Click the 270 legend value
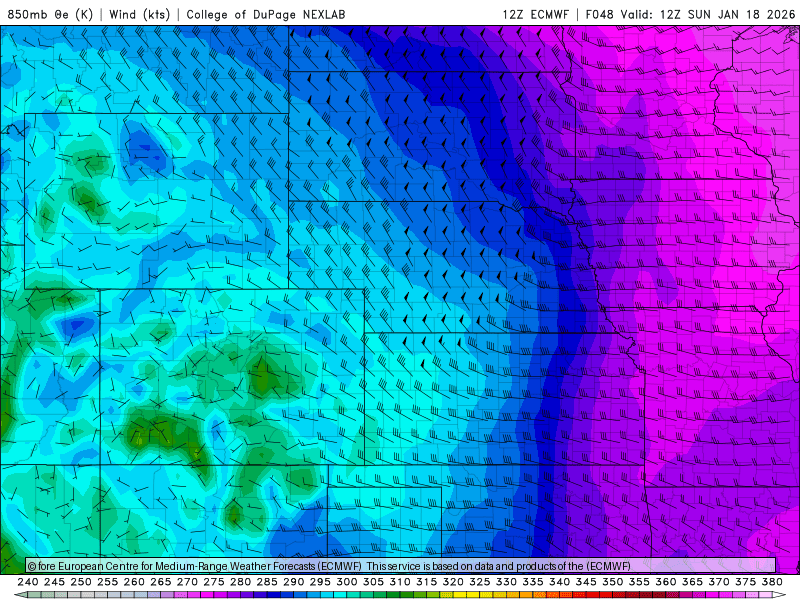The height and width of the screenshot is (600, 800). pos(187,582)
